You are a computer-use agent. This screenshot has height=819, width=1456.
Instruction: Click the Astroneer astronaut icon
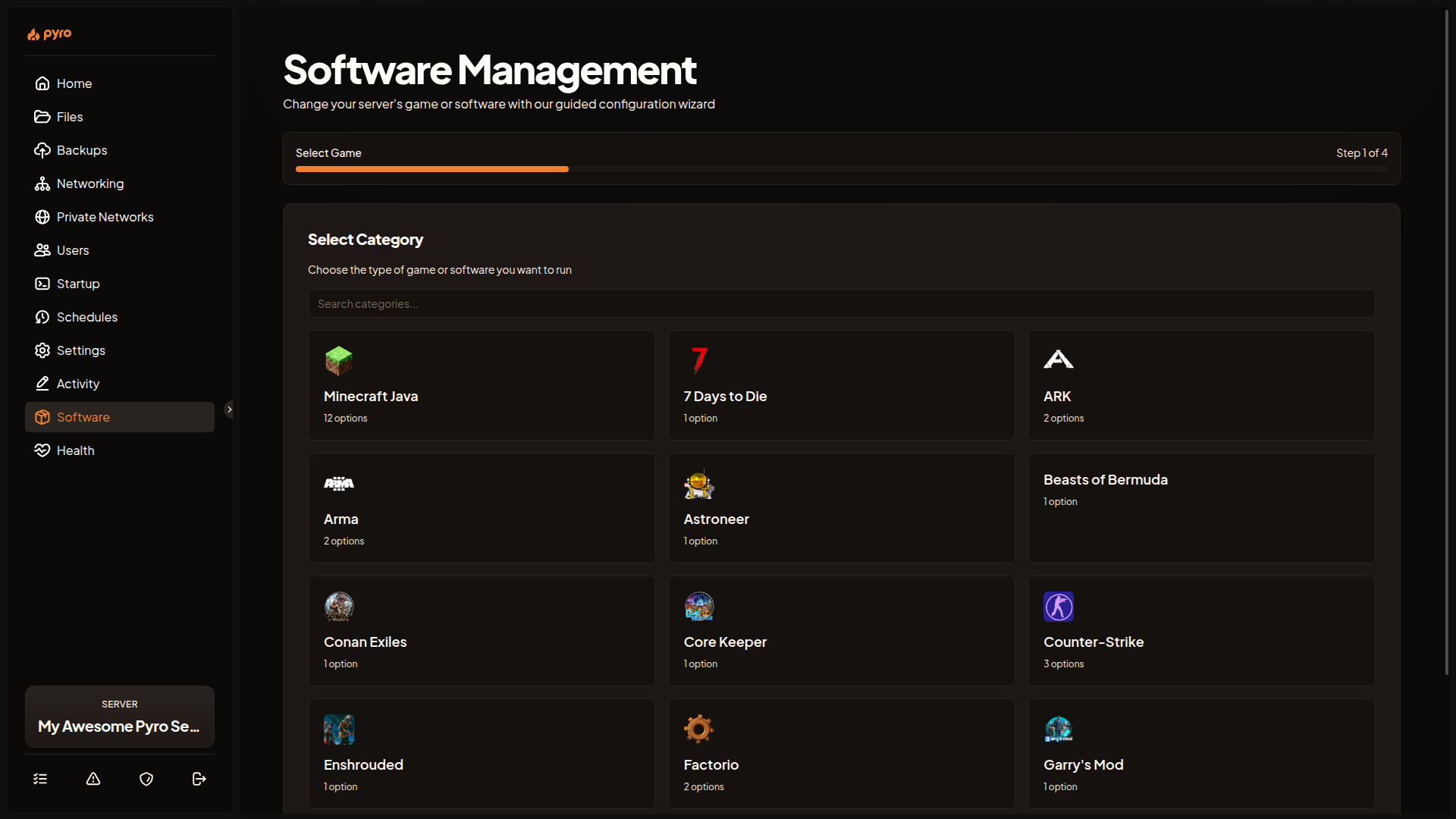click(699, 484)
